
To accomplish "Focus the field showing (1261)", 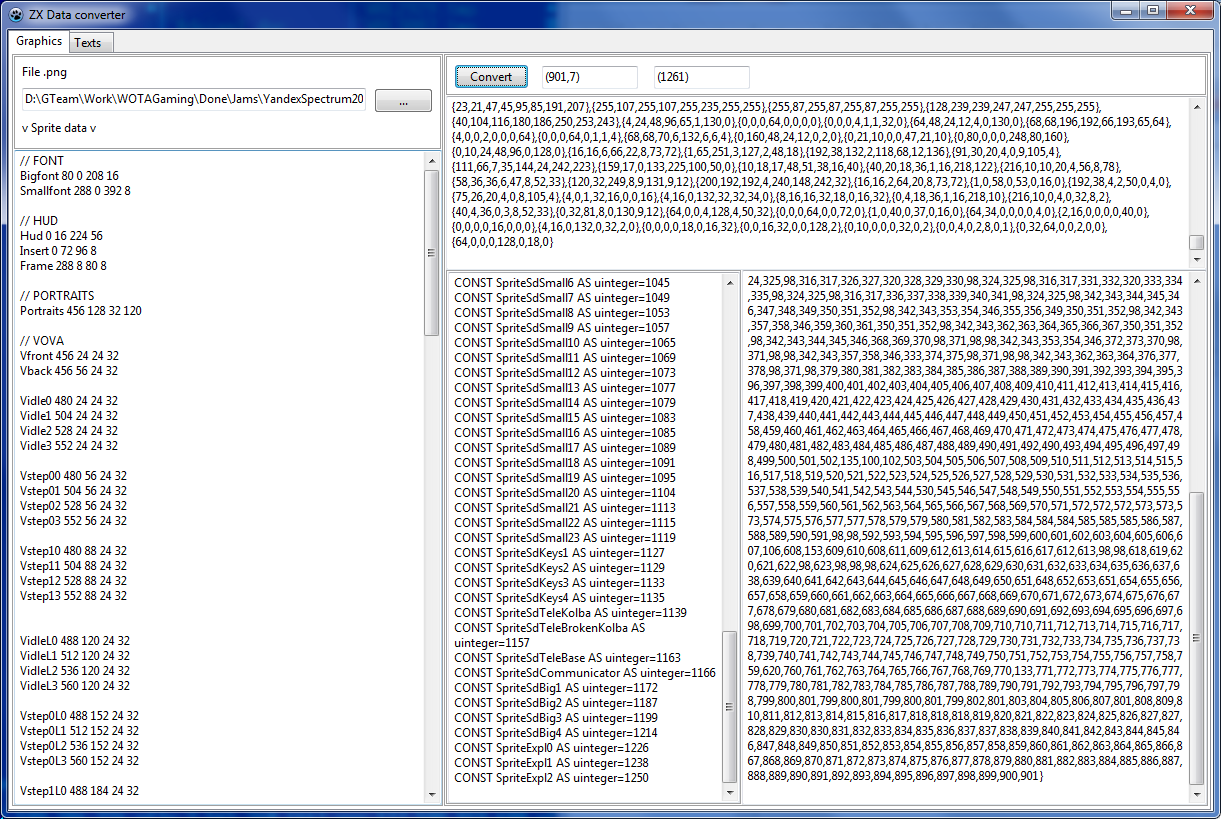I will (701, 77).
